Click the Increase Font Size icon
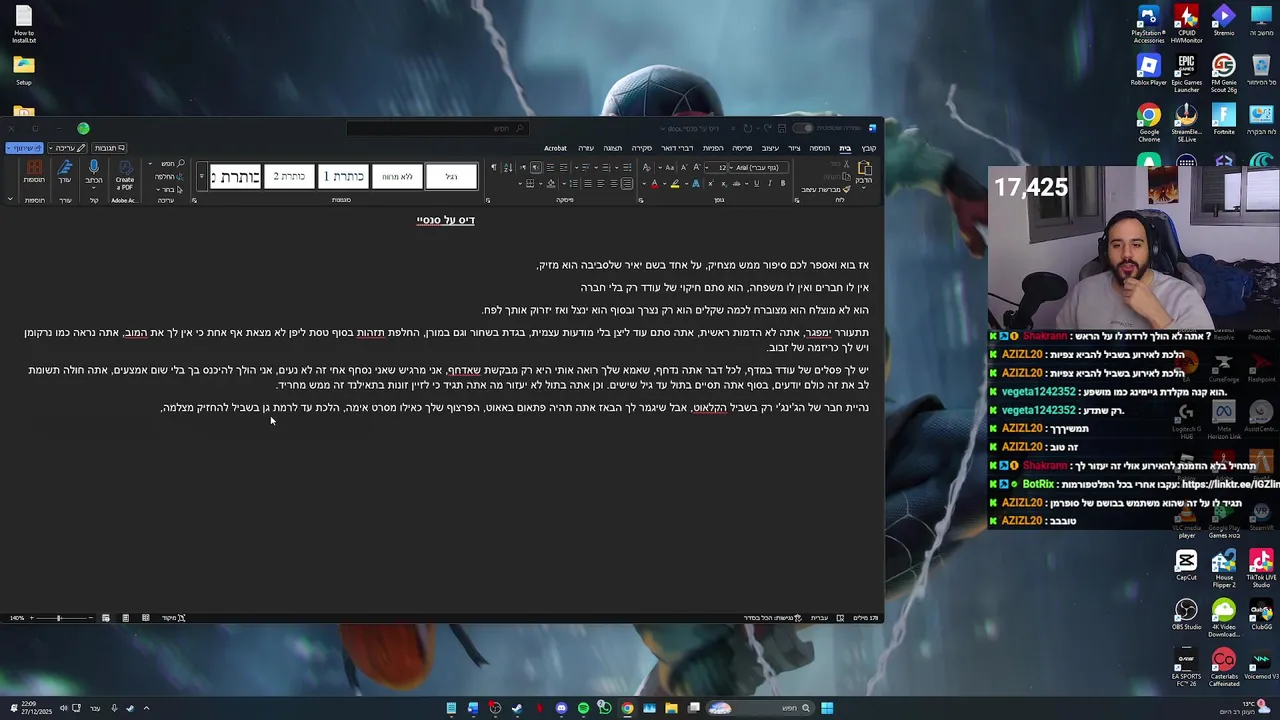The height and width of the screenshot is (720, 1280). point(697,167)
